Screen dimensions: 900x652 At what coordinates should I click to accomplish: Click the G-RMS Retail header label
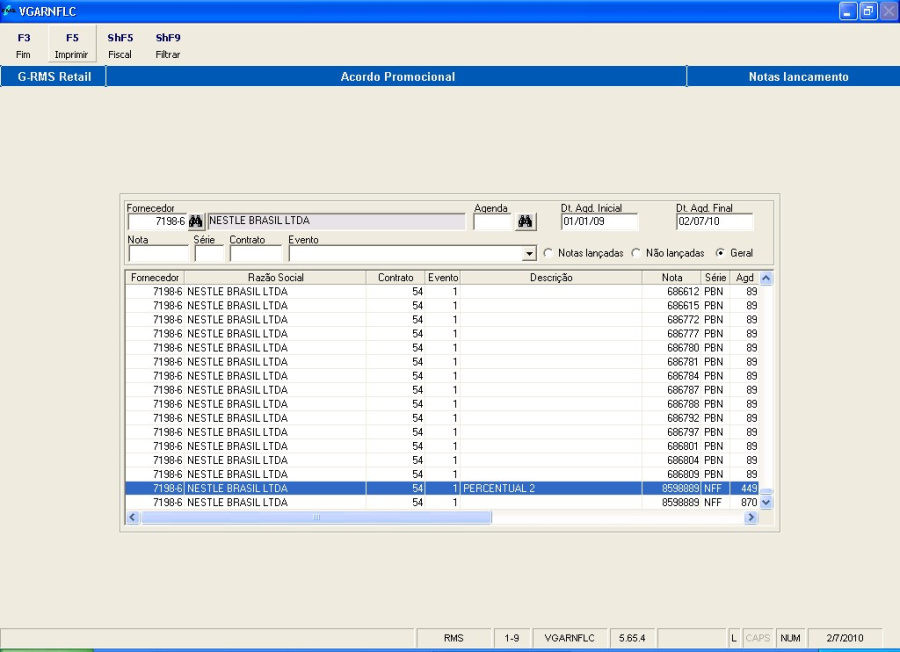coord(54,77)
